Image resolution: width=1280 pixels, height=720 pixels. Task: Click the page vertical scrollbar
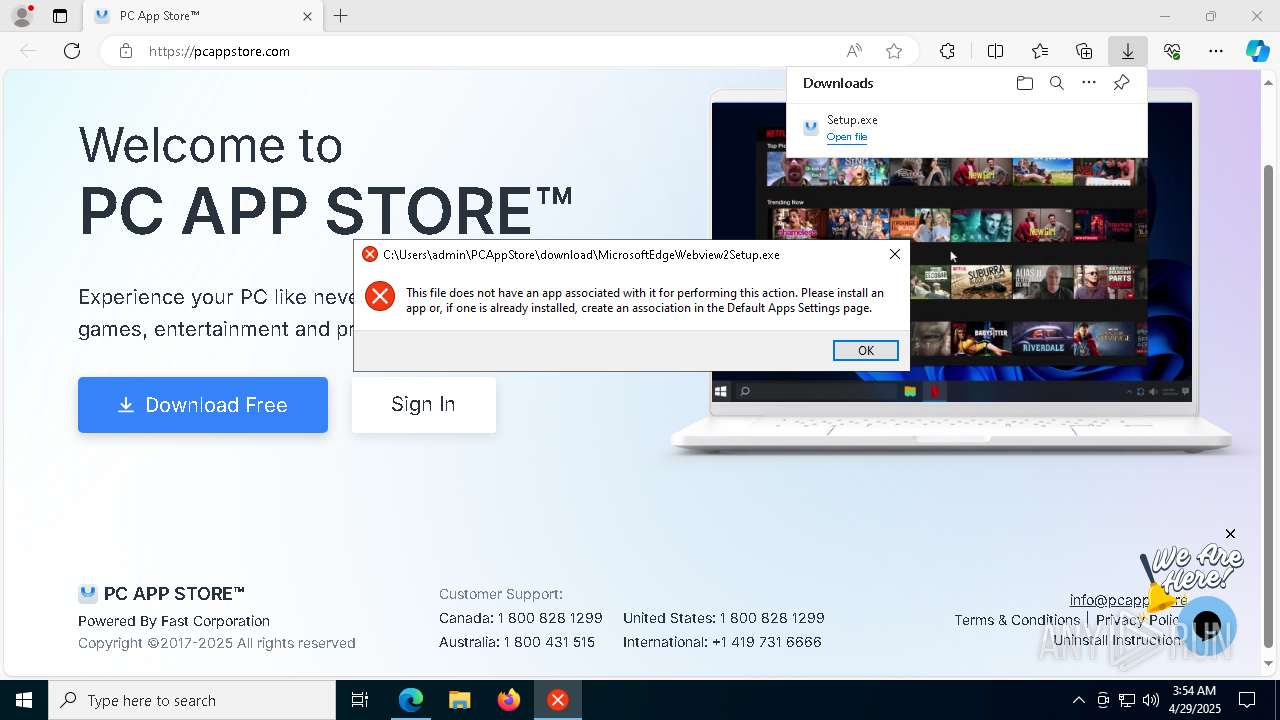point(1269,405)
